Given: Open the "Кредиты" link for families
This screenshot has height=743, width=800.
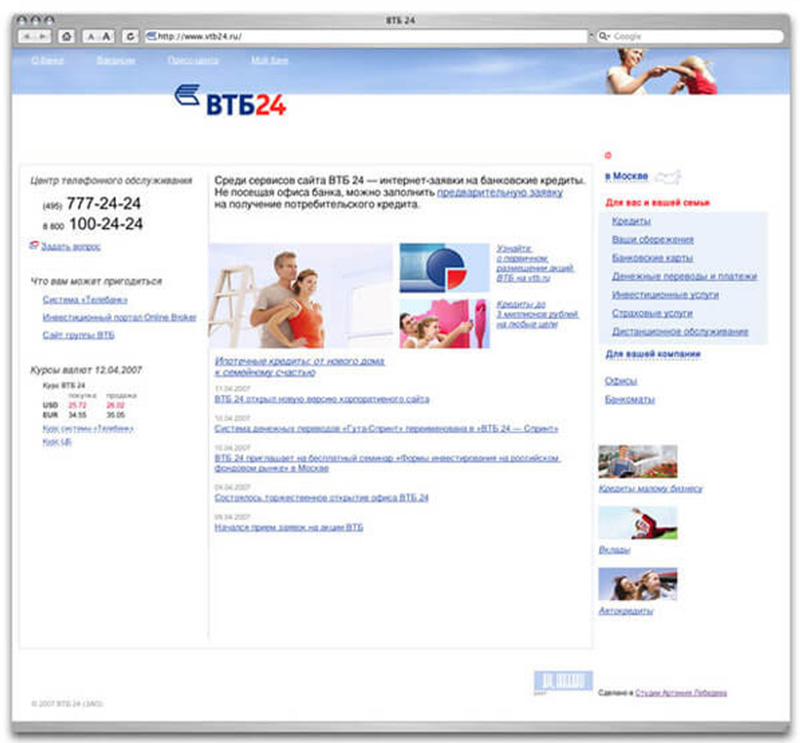Looking at the screenshot, I should pyautogui.click(x=630, y=220).
